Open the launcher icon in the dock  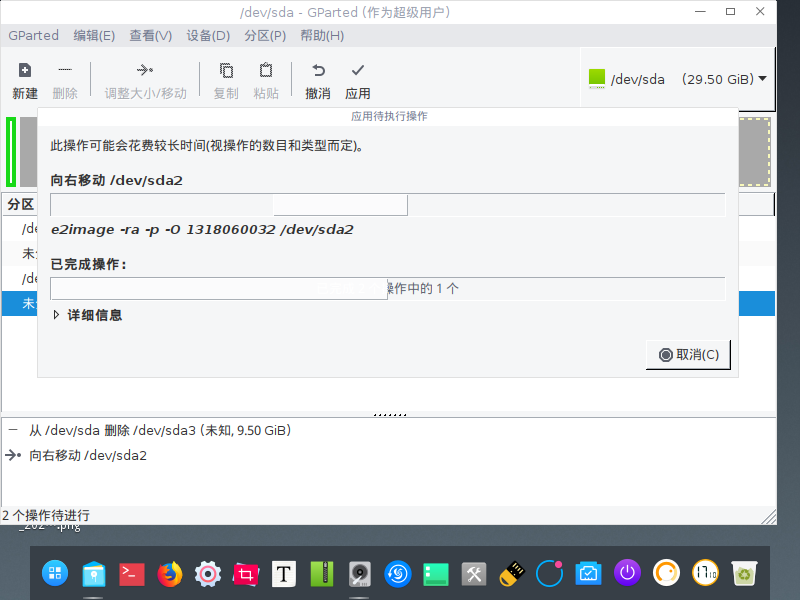click(x=55, y=573)
